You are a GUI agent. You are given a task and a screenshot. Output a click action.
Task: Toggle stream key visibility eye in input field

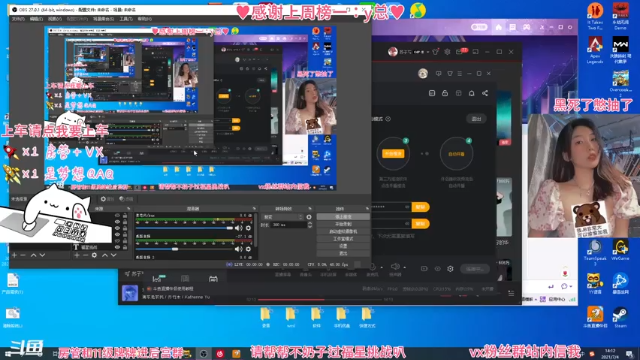[407, 207]
